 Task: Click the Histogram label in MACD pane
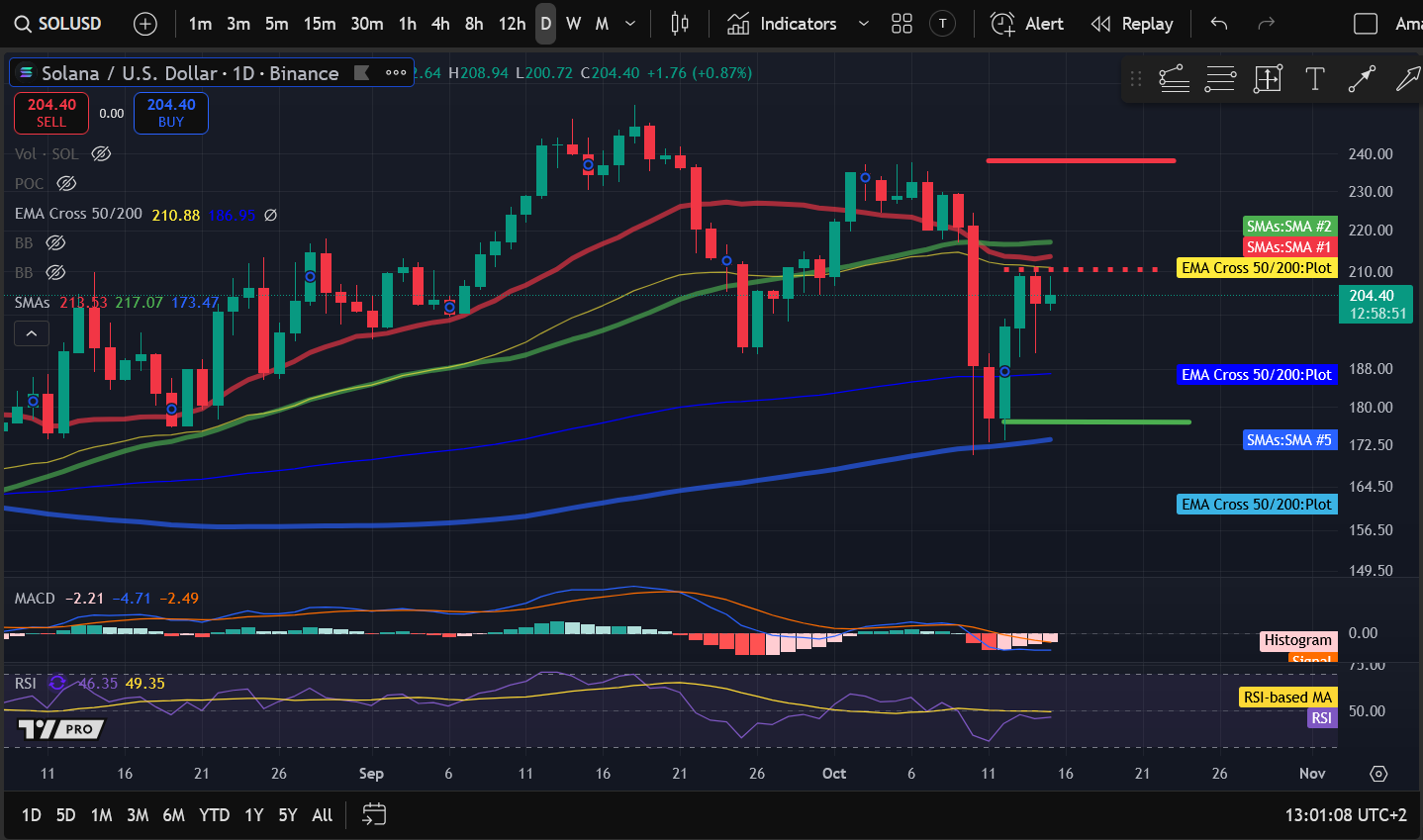[x=1298, y=640]
